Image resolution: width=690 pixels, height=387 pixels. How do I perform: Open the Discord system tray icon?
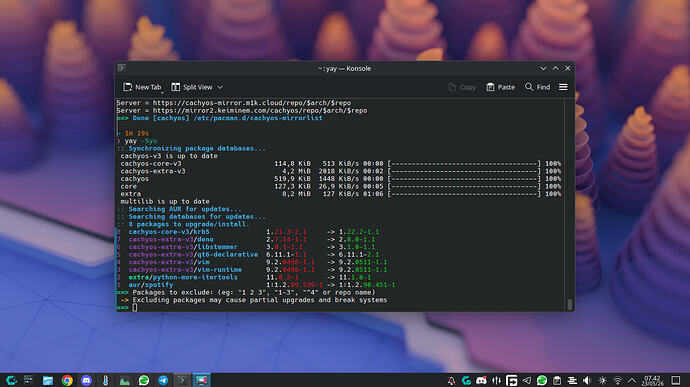pos(481,380)
